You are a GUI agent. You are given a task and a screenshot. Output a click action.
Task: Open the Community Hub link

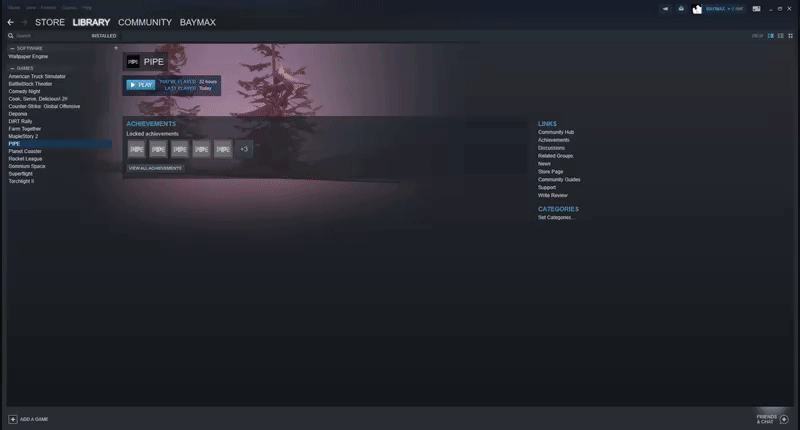[556, 132]
